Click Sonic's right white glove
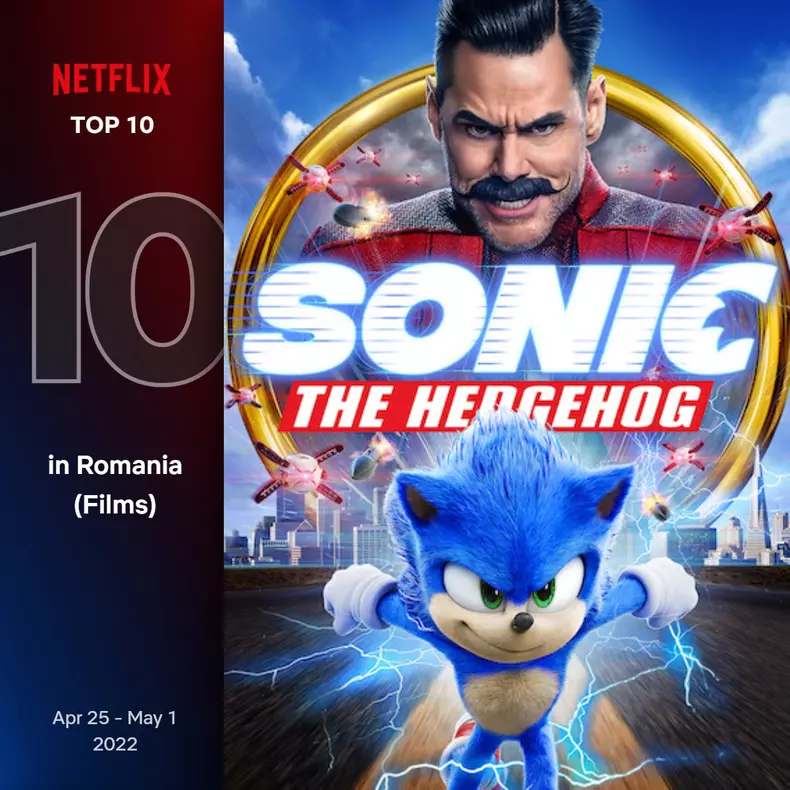The width and height of the screenshot is (790, 790). click(x=663, y=592)
